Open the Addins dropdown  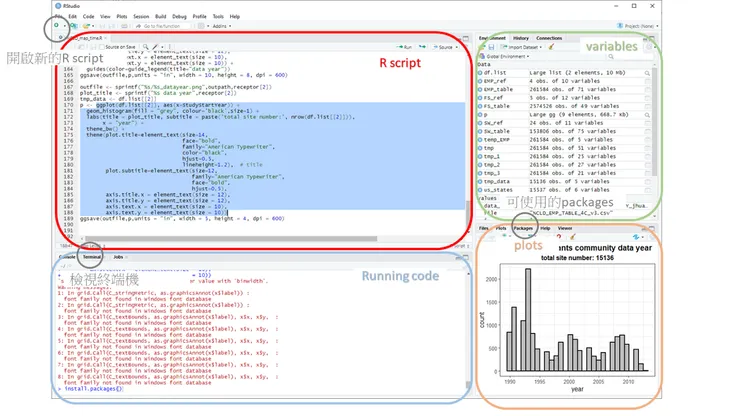[222, 26]
